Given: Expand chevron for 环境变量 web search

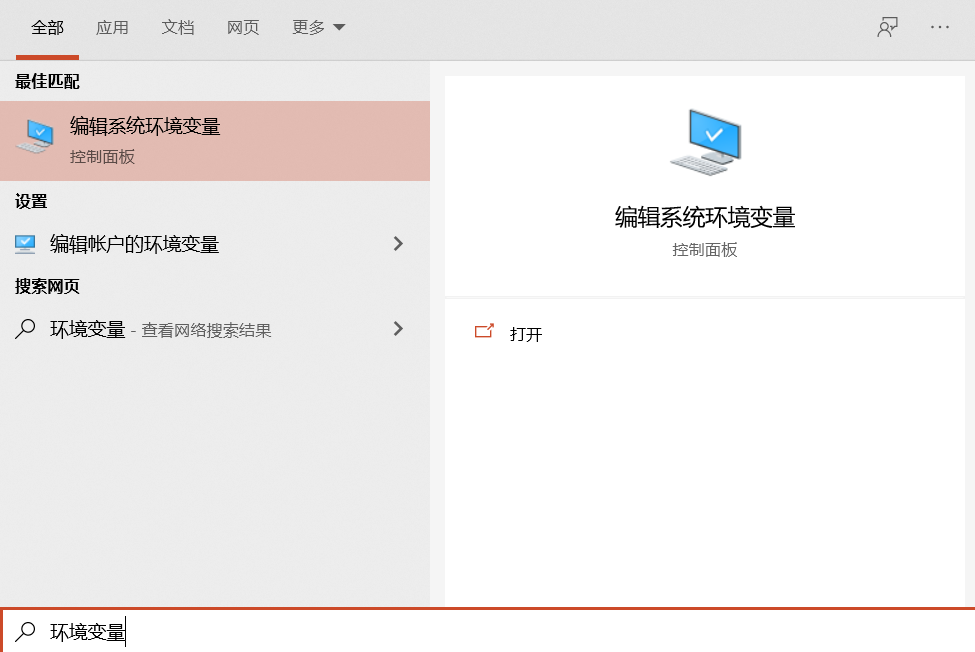Looking at the screenshot, I should point(399,328).
